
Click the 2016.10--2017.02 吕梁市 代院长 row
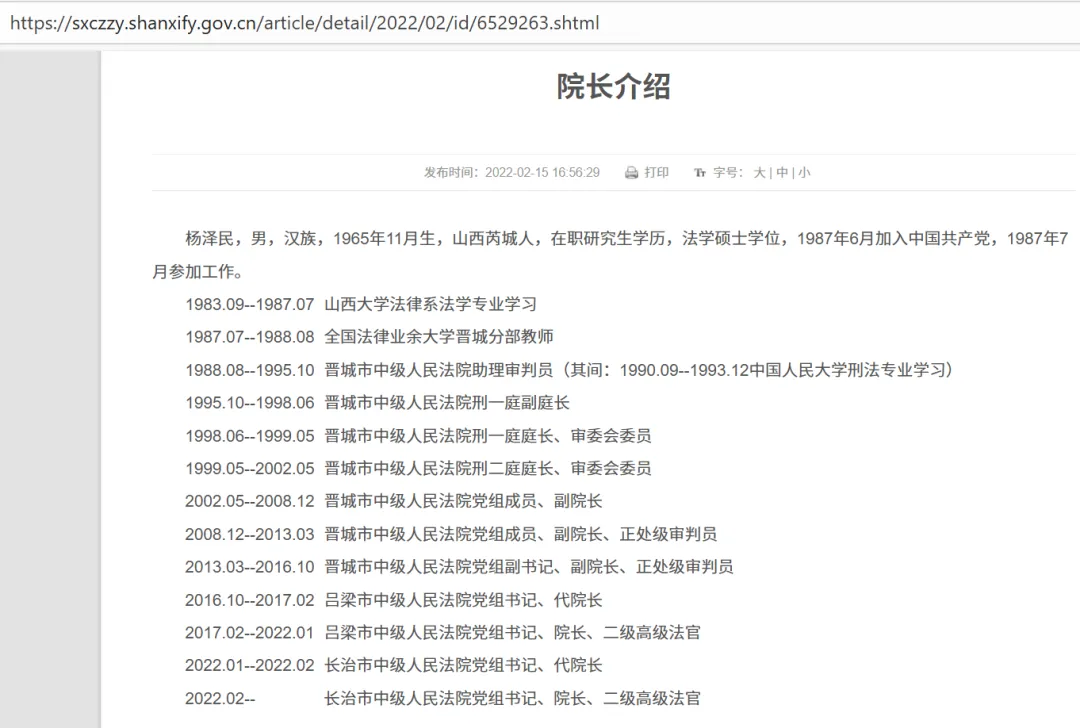(x=394, y=600)
